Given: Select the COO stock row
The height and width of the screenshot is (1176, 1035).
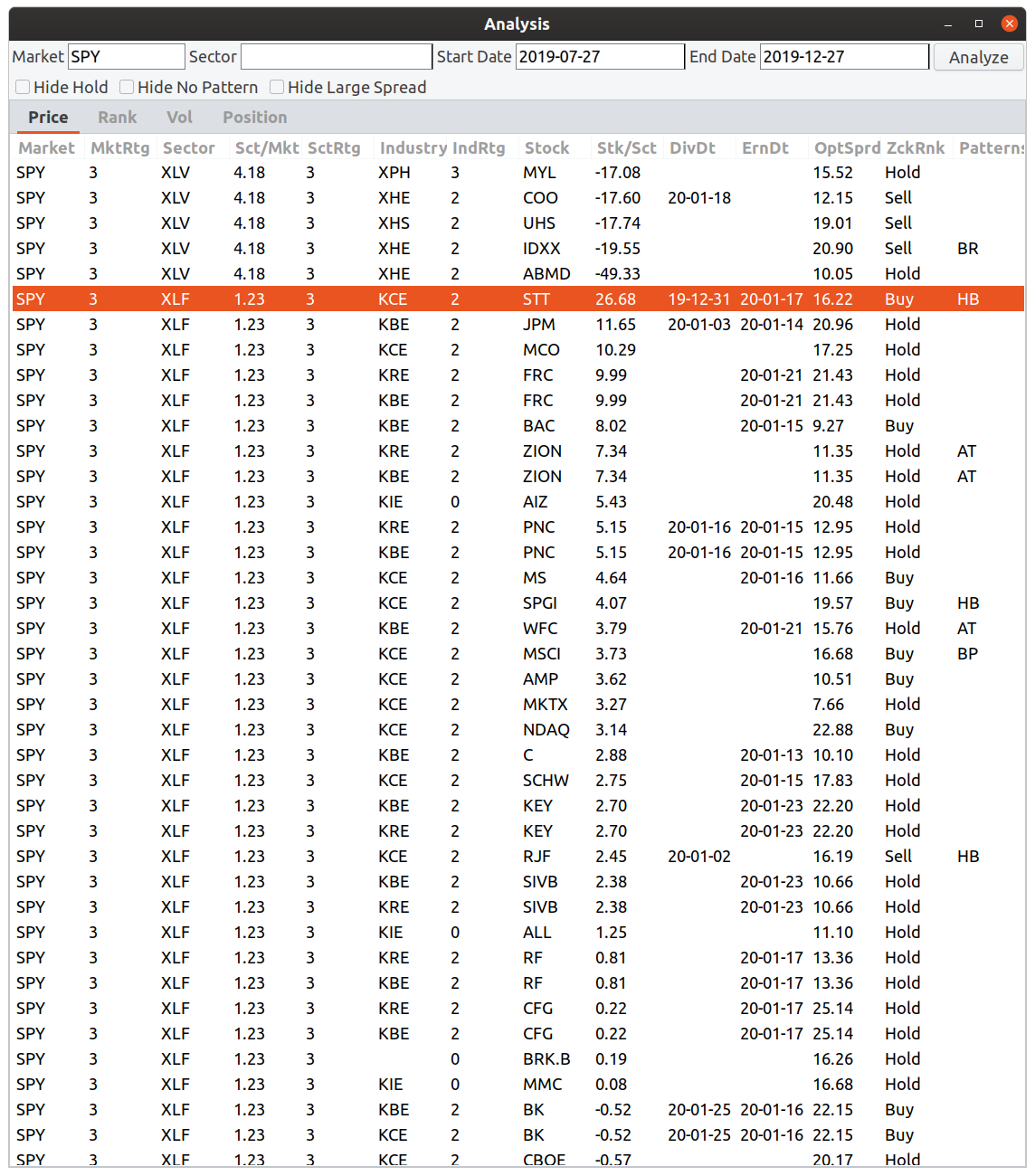Looking at the screenshot, I should click(x=518, y=197).
